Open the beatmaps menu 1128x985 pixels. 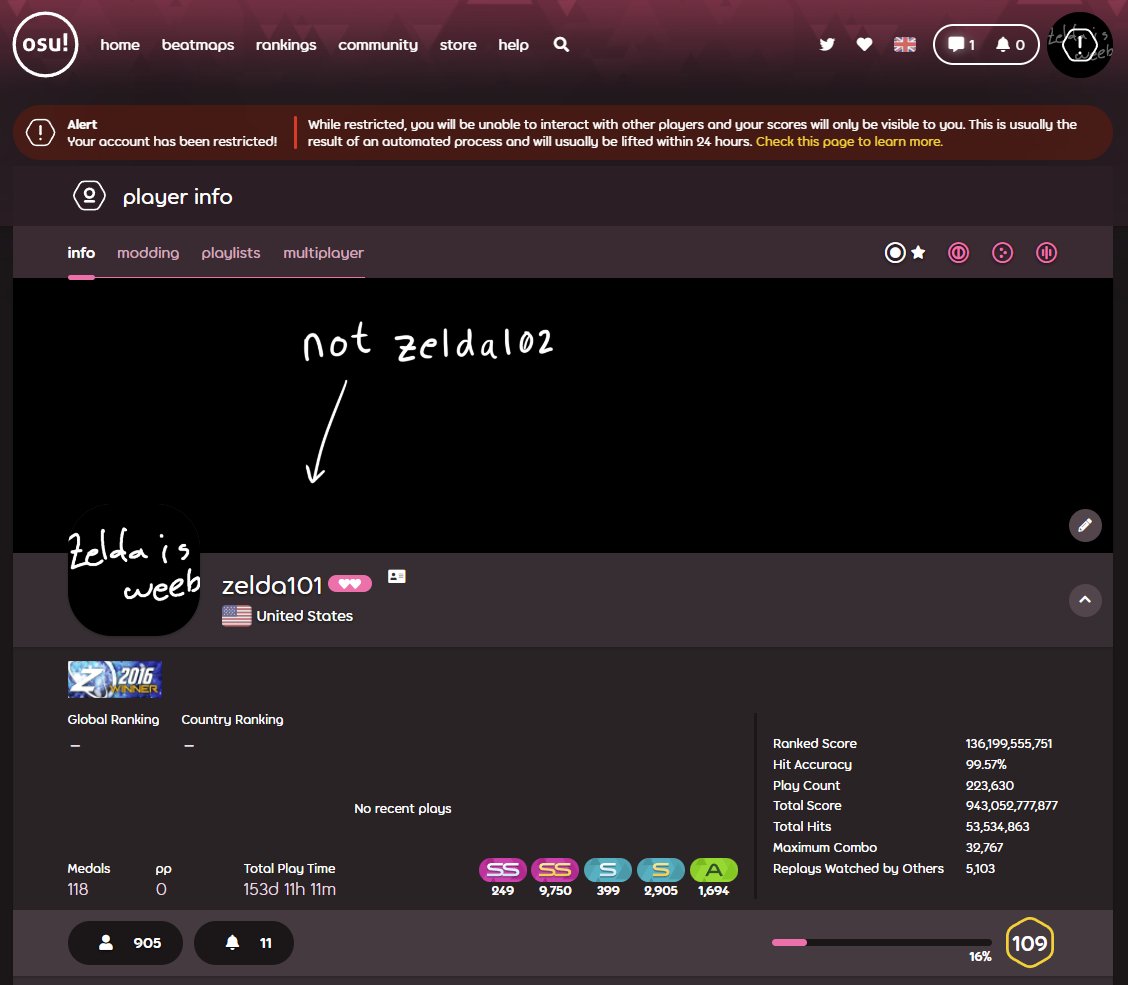198,45
